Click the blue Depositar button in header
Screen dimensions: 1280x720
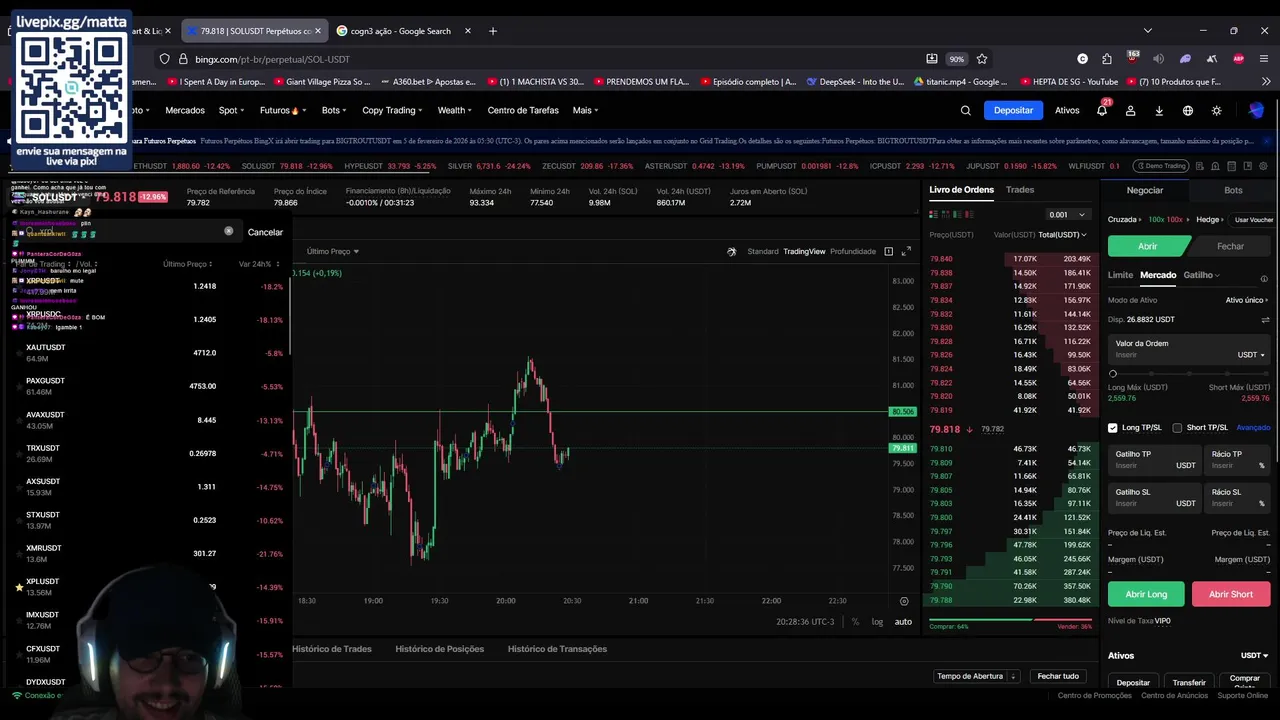1013,110
